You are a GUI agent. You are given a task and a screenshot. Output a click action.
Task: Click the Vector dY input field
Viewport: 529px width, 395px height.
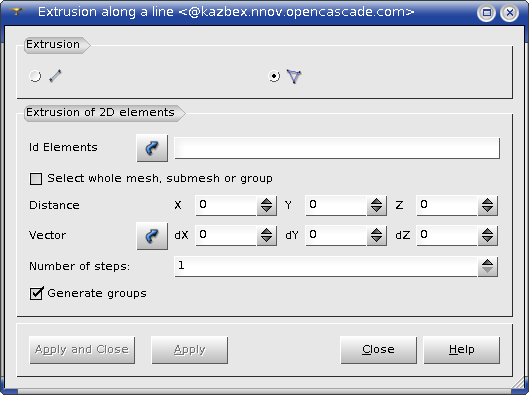(x=336, y=235)
